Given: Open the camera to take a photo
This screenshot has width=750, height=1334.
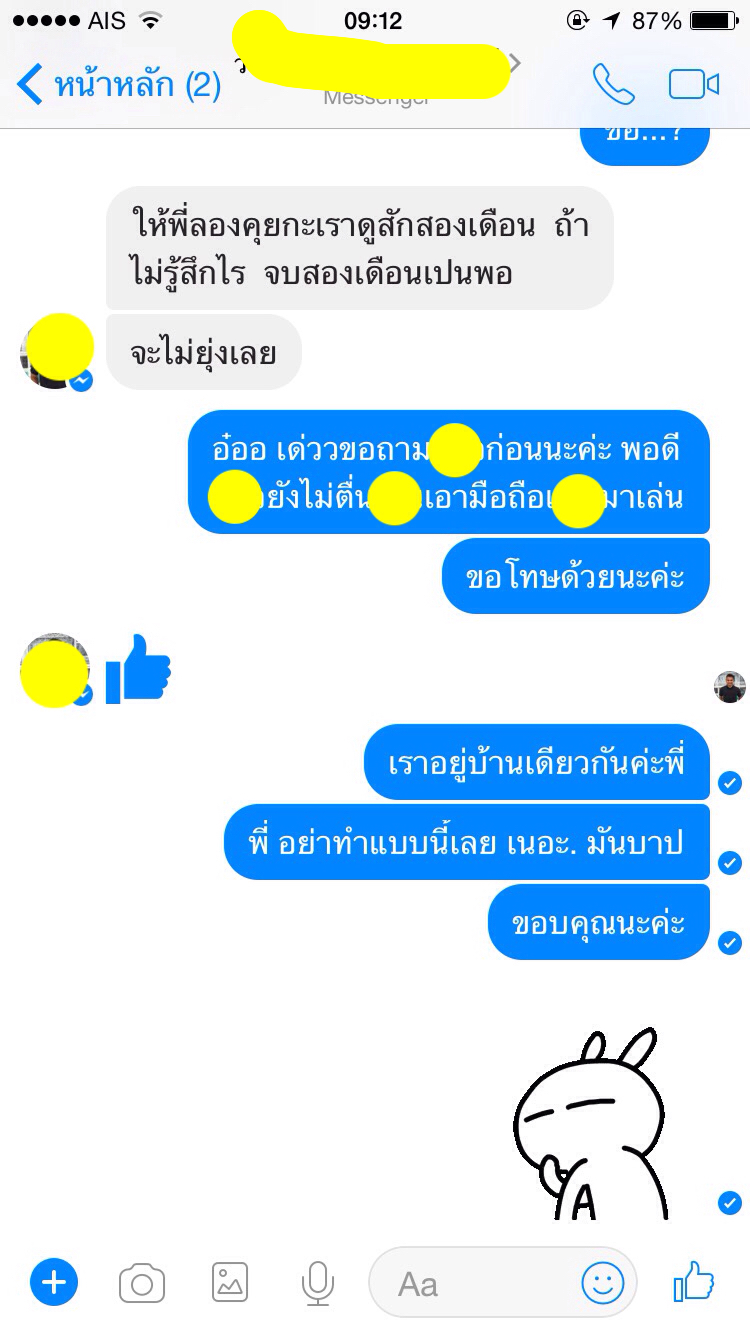Looking at the screenshot, I should (x=141, y=1283).
